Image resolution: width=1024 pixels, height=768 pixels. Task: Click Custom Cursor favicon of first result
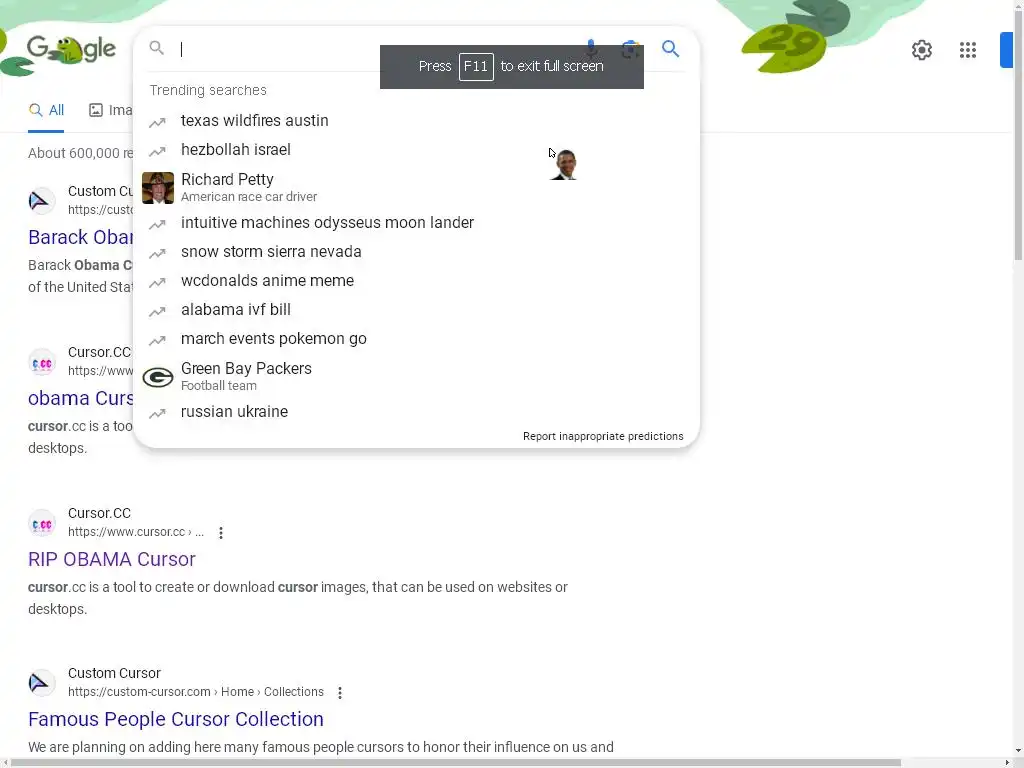tap(42, 200)
